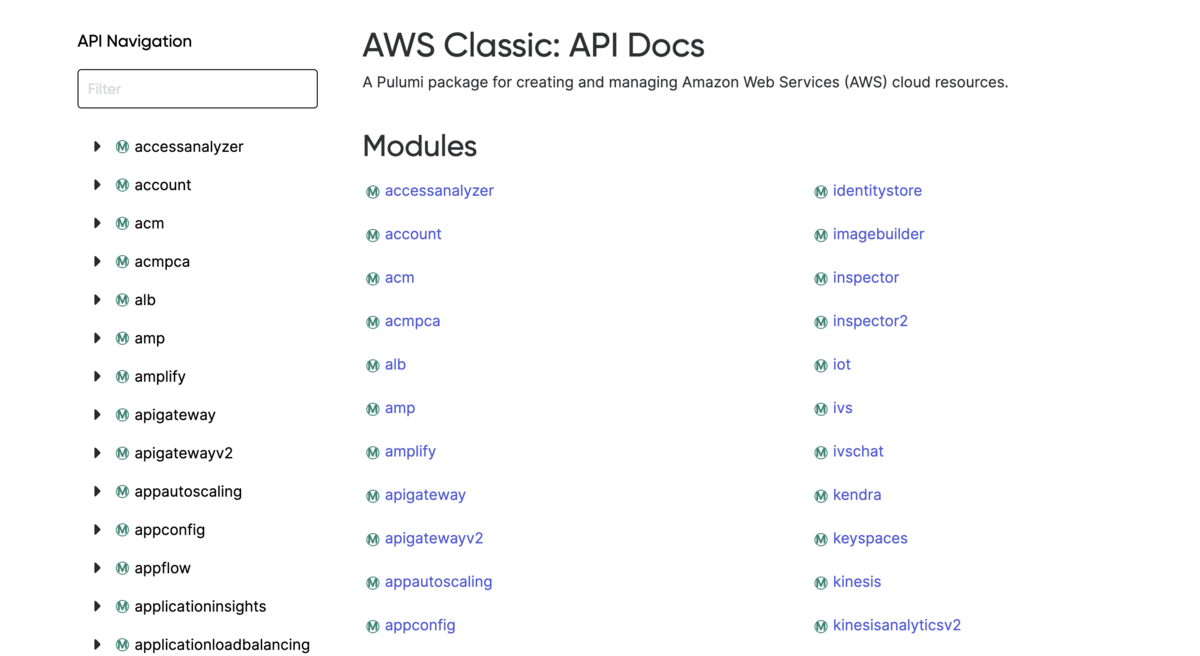The height and width of the screenshot is (656, 1200).
Task: Click module icon beside apigatewayv2 in sidebar
Action: point(122,453)
